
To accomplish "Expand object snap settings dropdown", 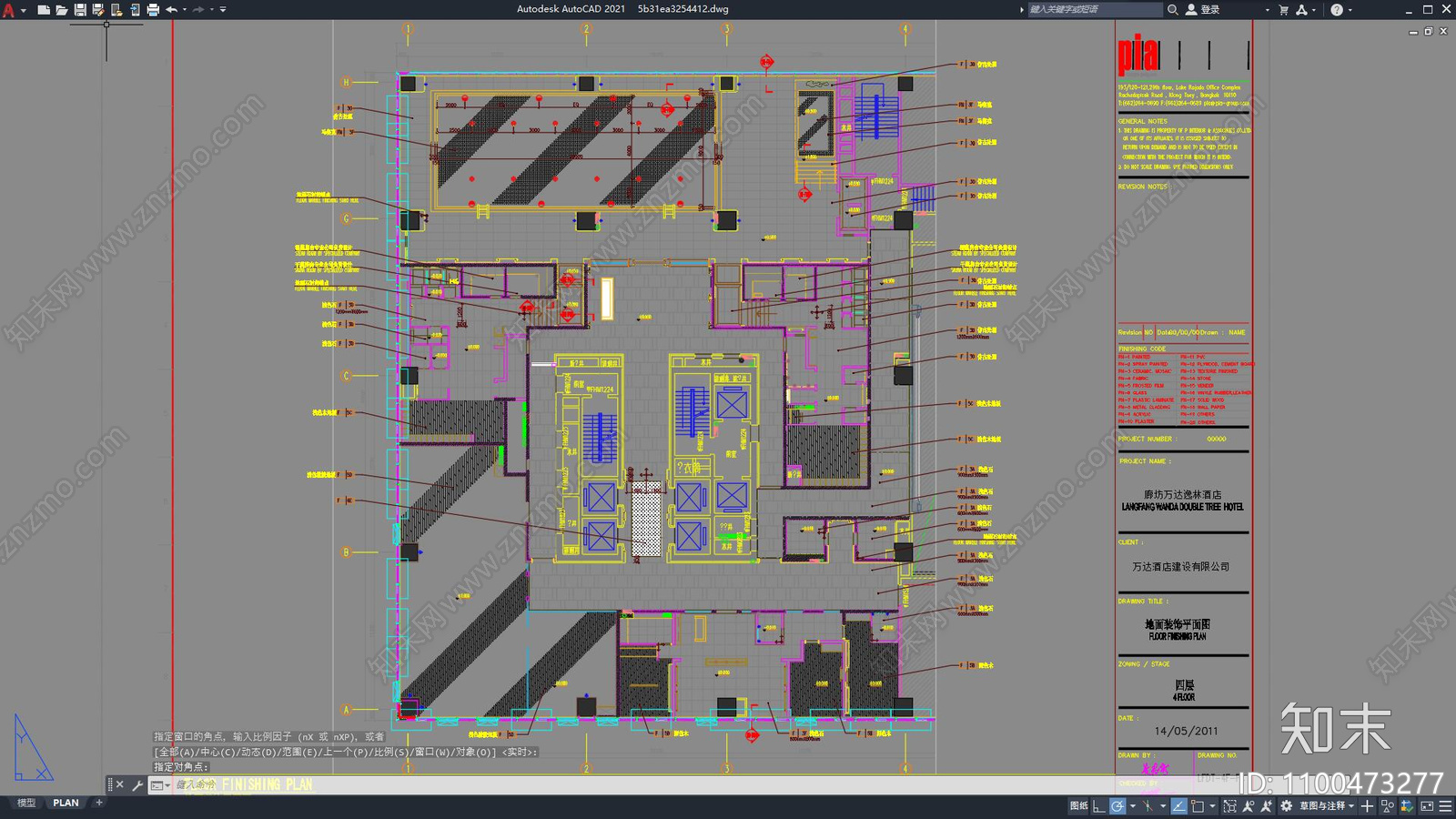I will point(1213,806).
